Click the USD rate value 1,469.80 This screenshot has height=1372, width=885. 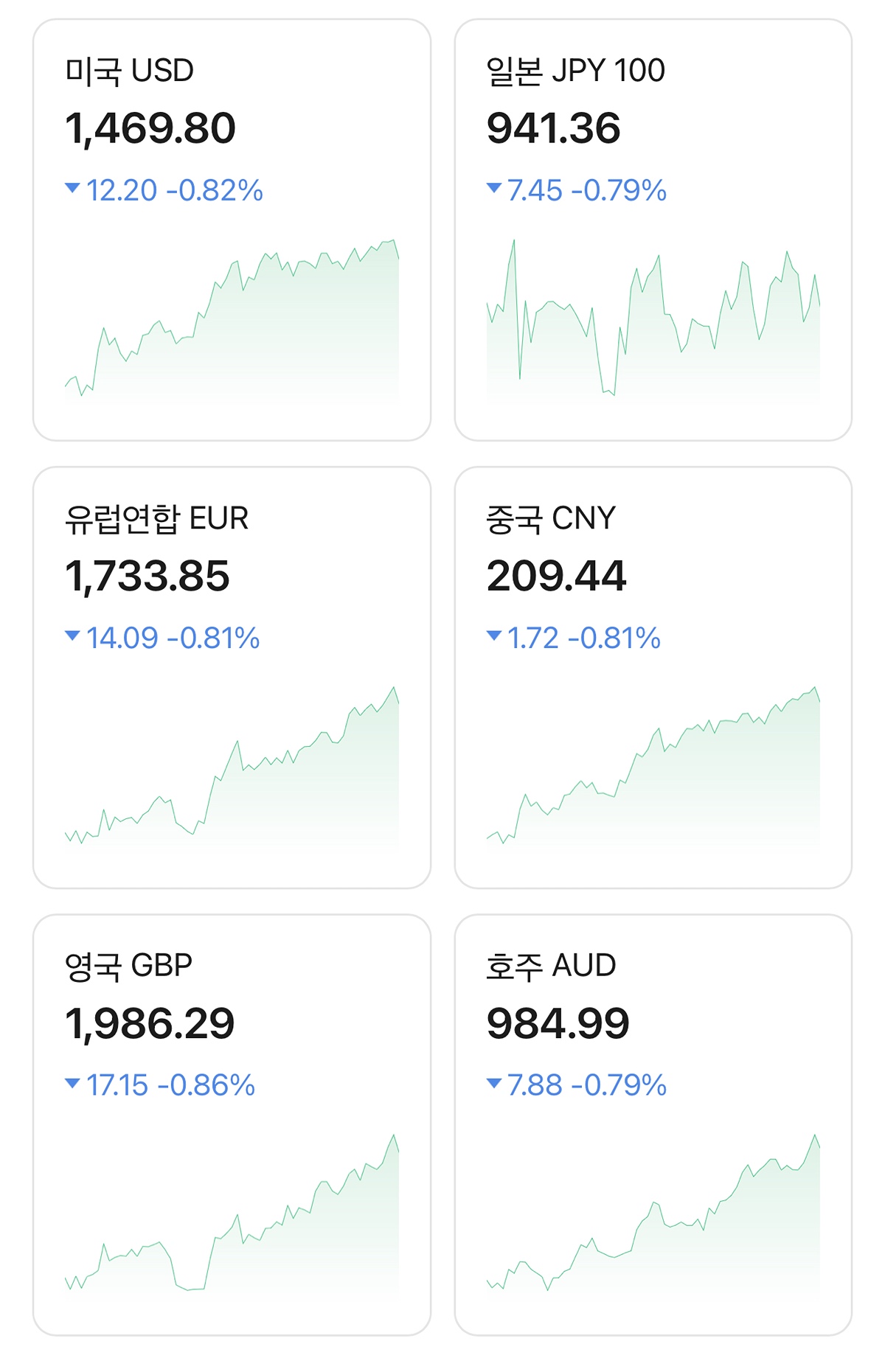pyautogui.click(x=150, y=128)
